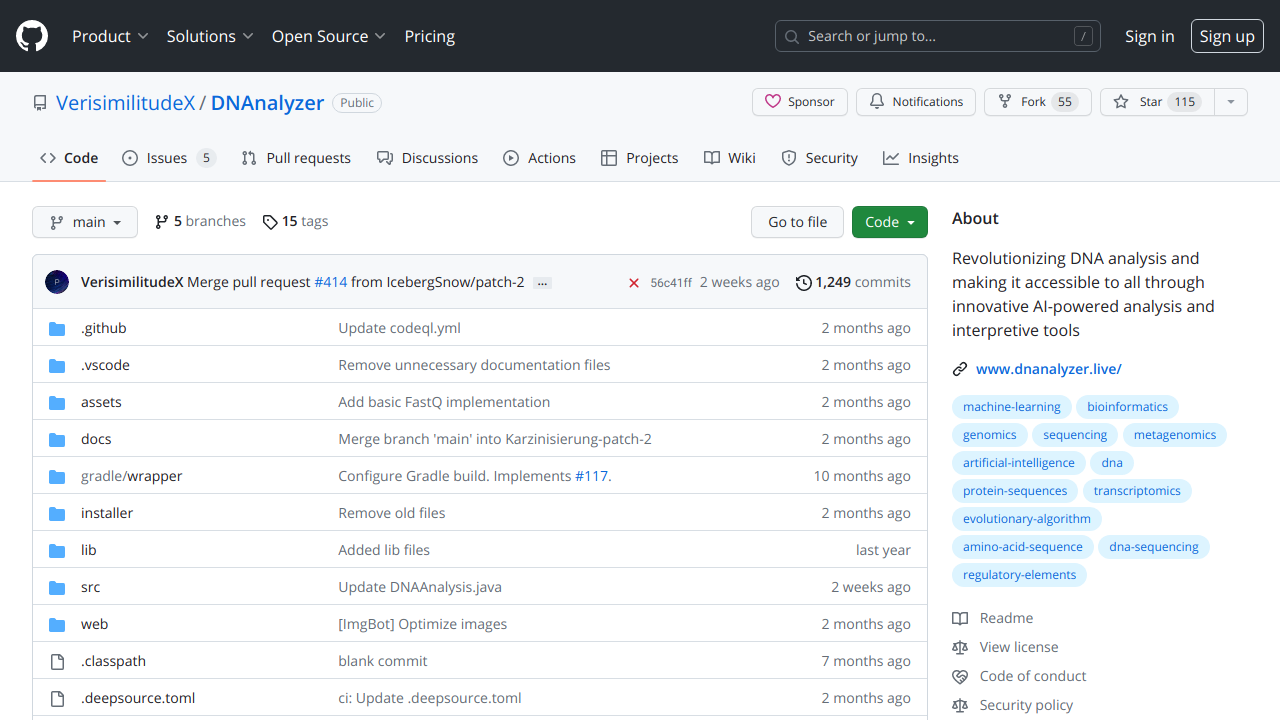Click the lib folder icon
This screenshot has width=1280, height=720.
tap(57, 550)
